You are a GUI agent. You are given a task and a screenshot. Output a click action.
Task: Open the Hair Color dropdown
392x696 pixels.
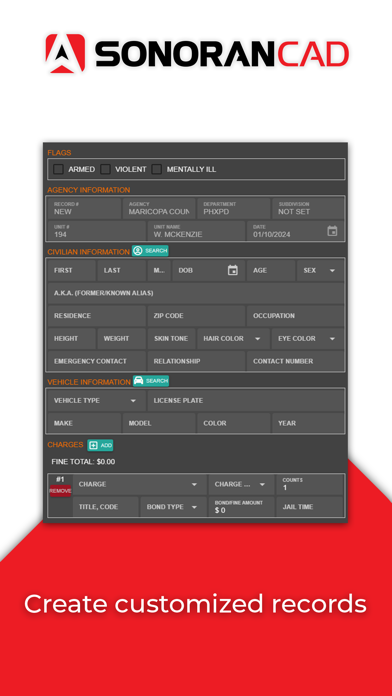click(233, 339)
